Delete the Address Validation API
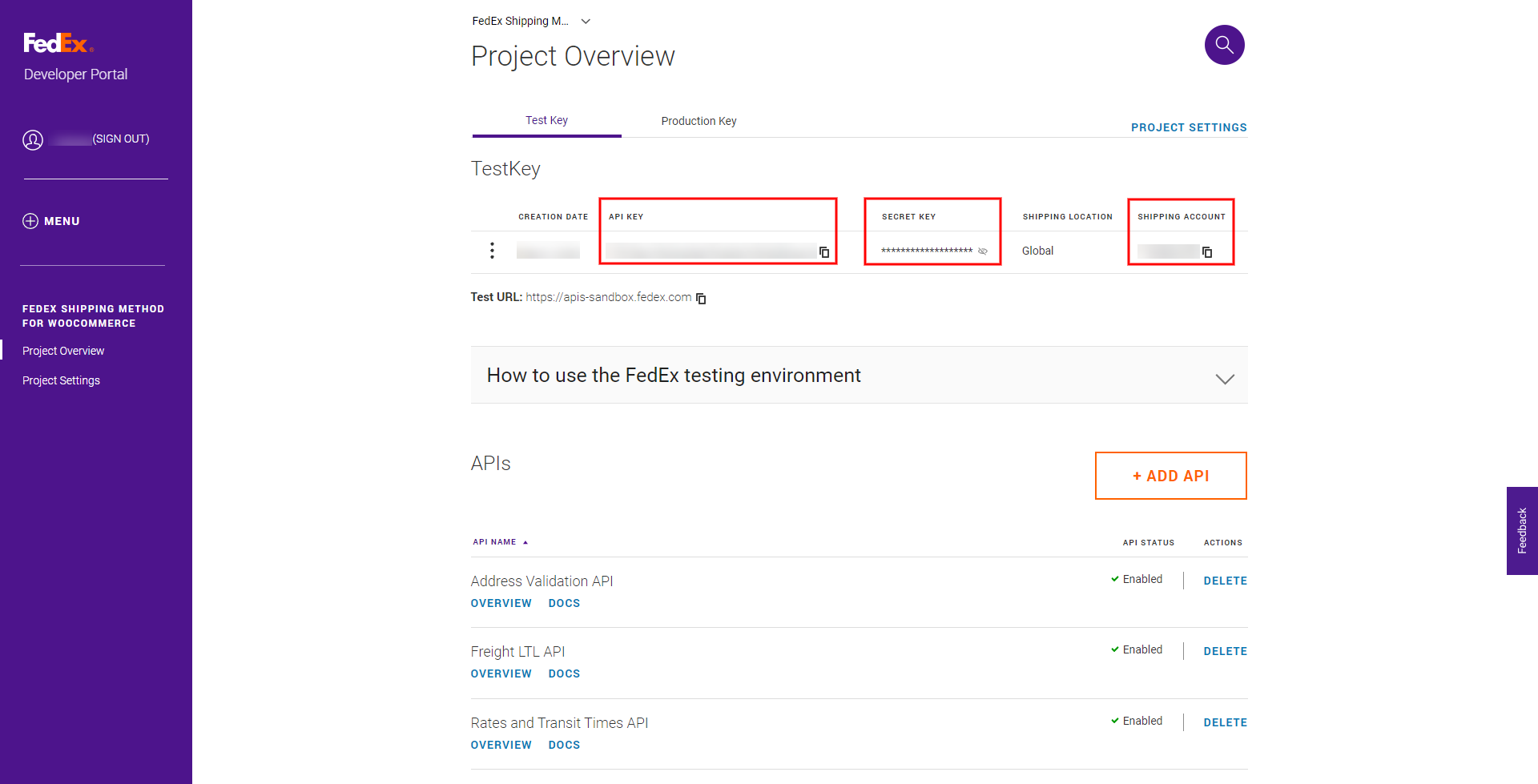The height and width of the screenshot is (784, 1538). (1226, 580)
